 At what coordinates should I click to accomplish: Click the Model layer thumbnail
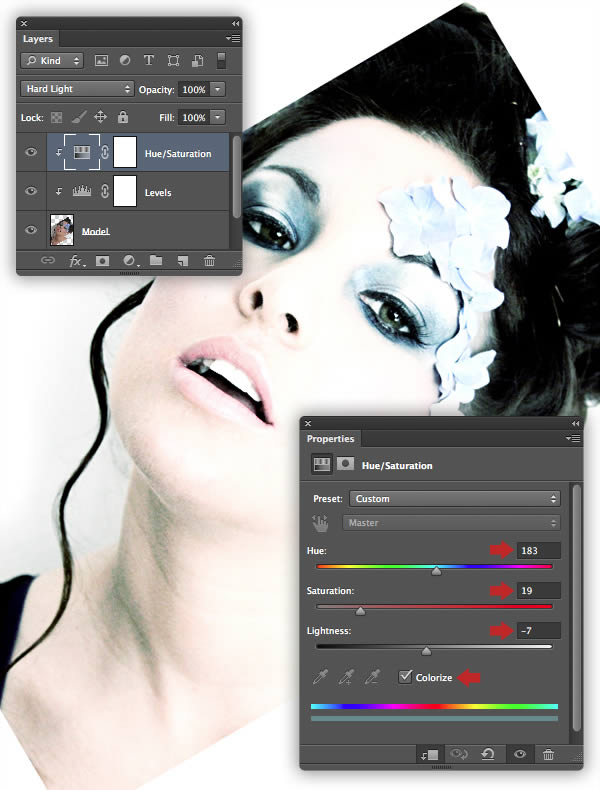click(62, 230)
